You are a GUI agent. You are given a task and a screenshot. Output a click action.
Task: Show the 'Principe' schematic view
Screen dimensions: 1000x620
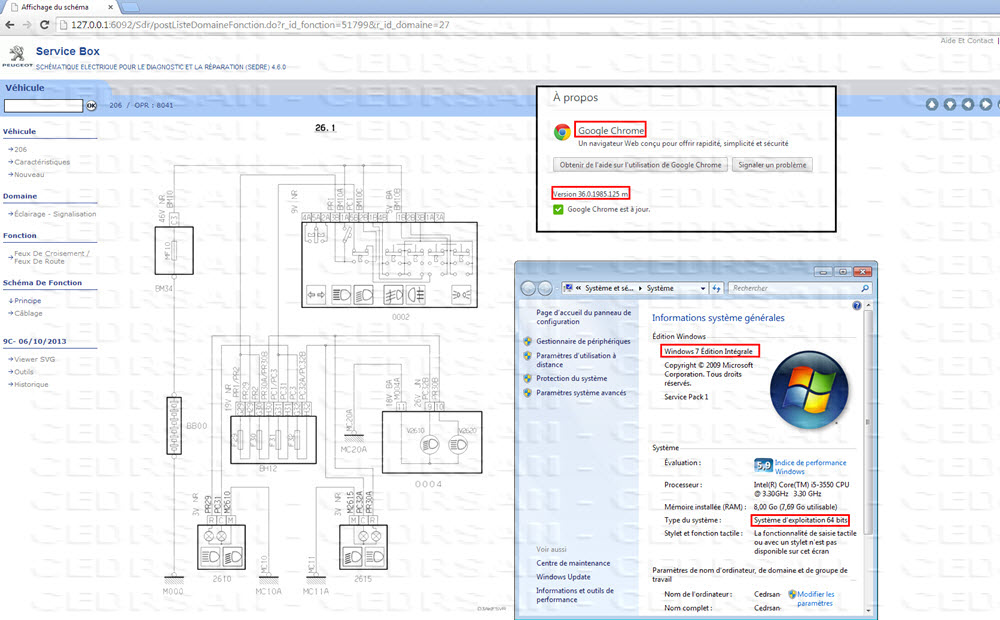click(27, 300)
